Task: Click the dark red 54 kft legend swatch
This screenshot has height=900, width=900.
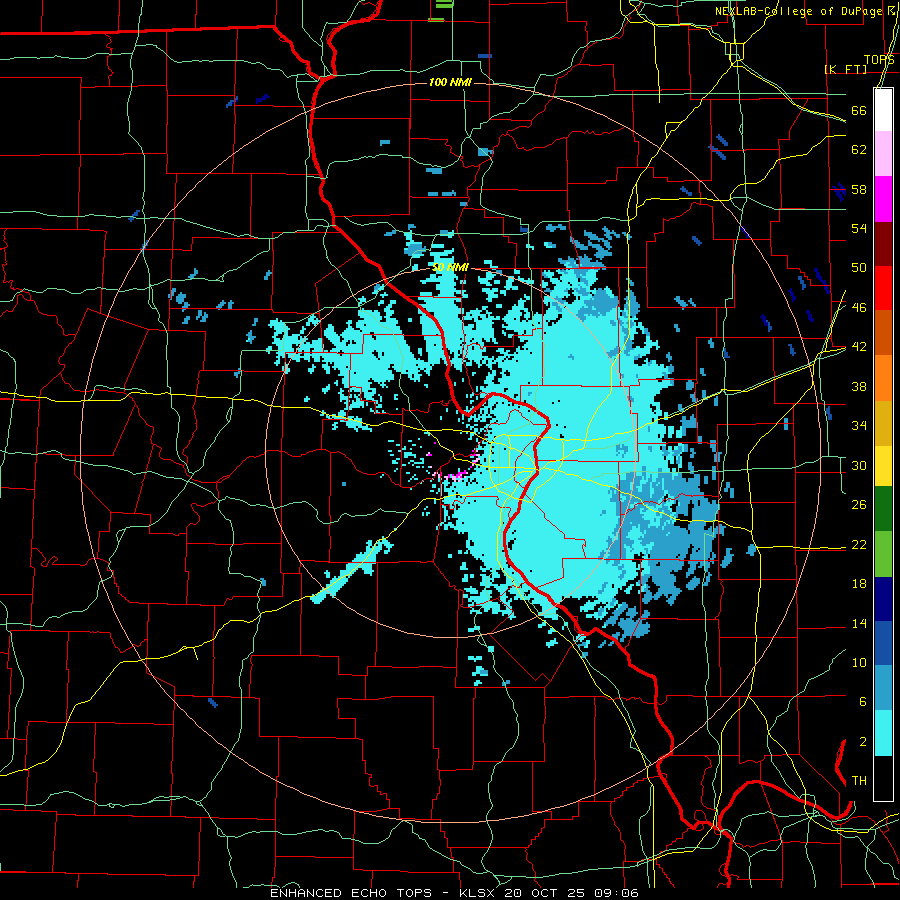Action: [883, 243]
